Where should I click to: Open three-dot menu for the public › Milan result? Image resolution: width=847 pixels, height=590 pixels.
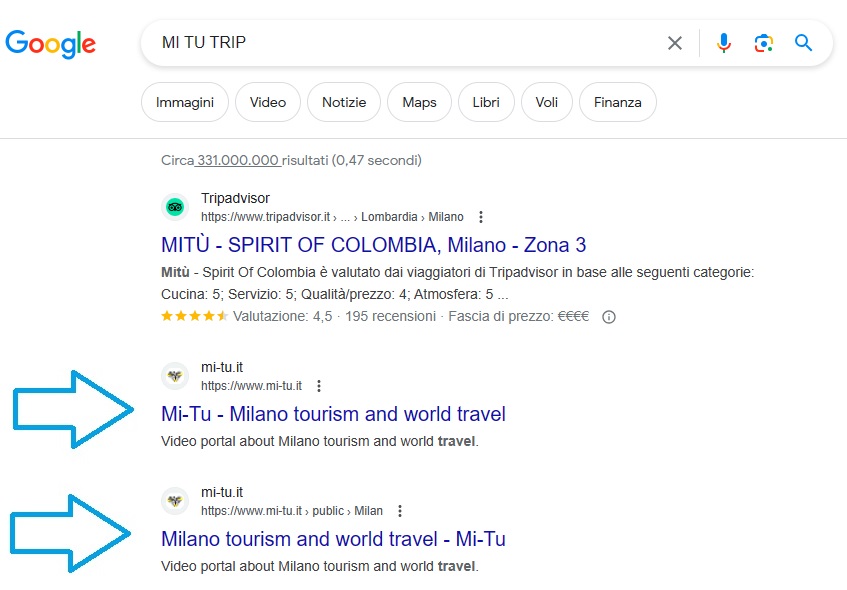click(x=400, y=511)
